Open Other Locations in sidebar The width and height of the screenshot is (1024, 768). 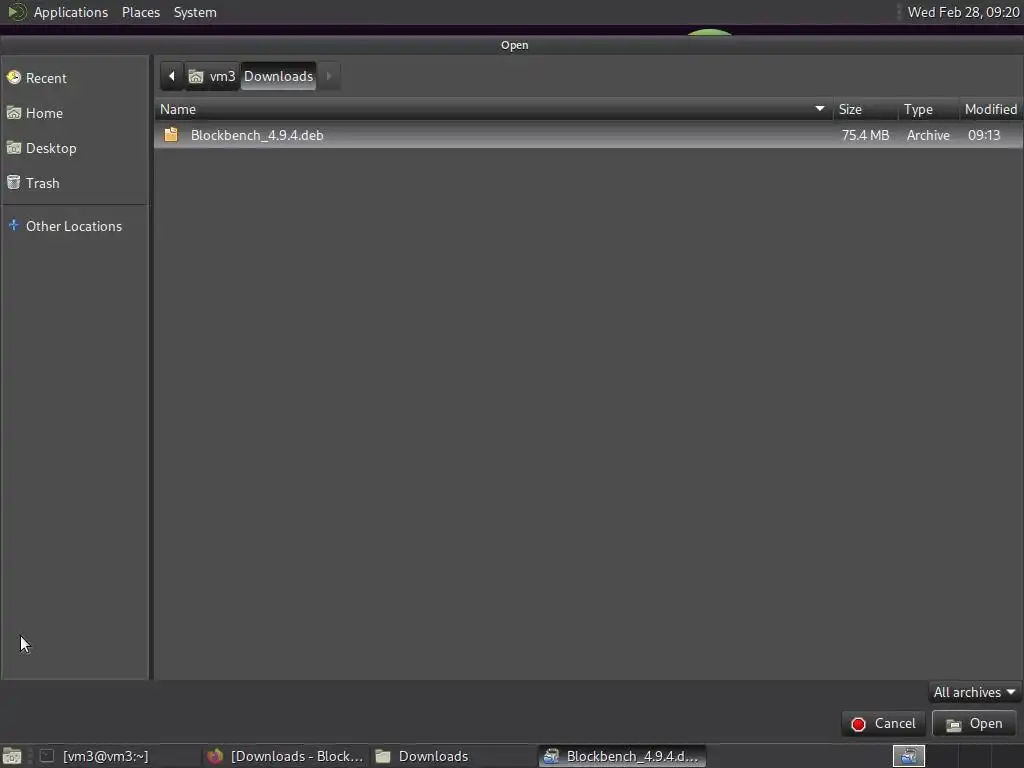[74, 226]
